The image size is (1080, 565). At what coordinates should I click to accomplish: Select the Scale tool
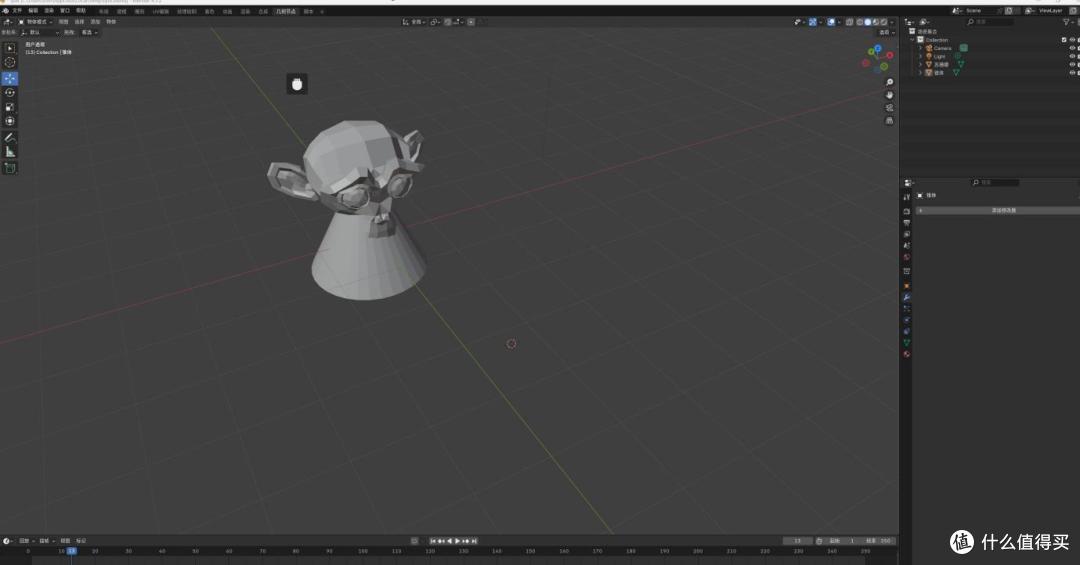[x=10, y=107]
